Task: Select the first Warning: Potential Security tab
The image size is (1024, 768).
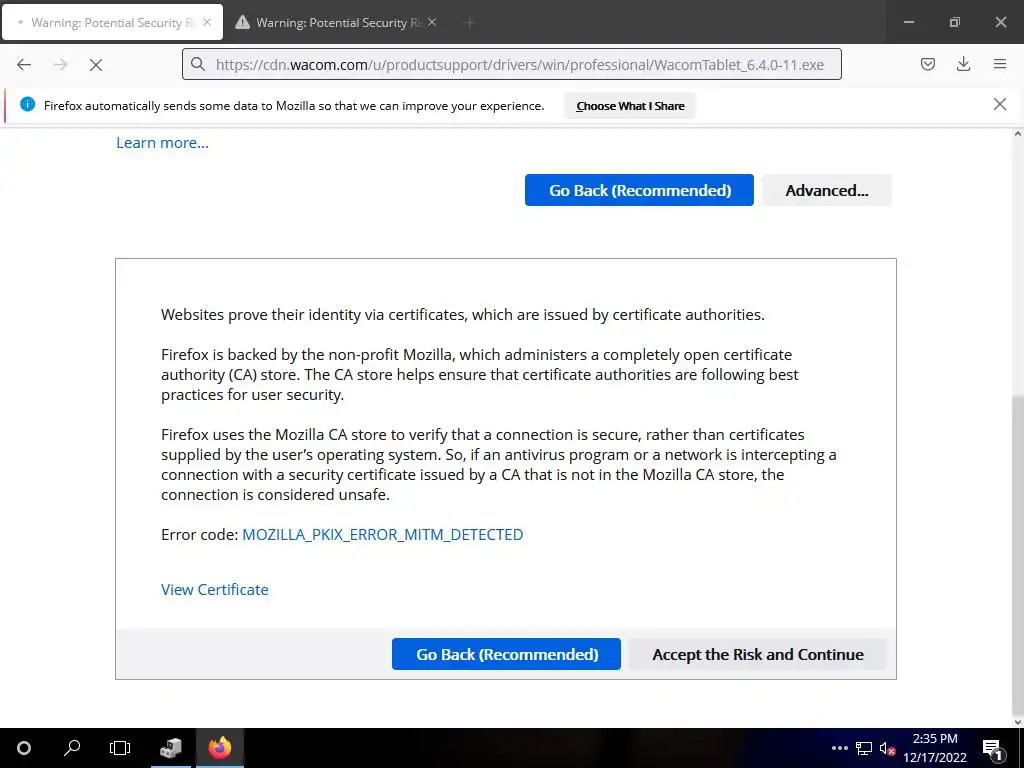Action: [112, 23]
